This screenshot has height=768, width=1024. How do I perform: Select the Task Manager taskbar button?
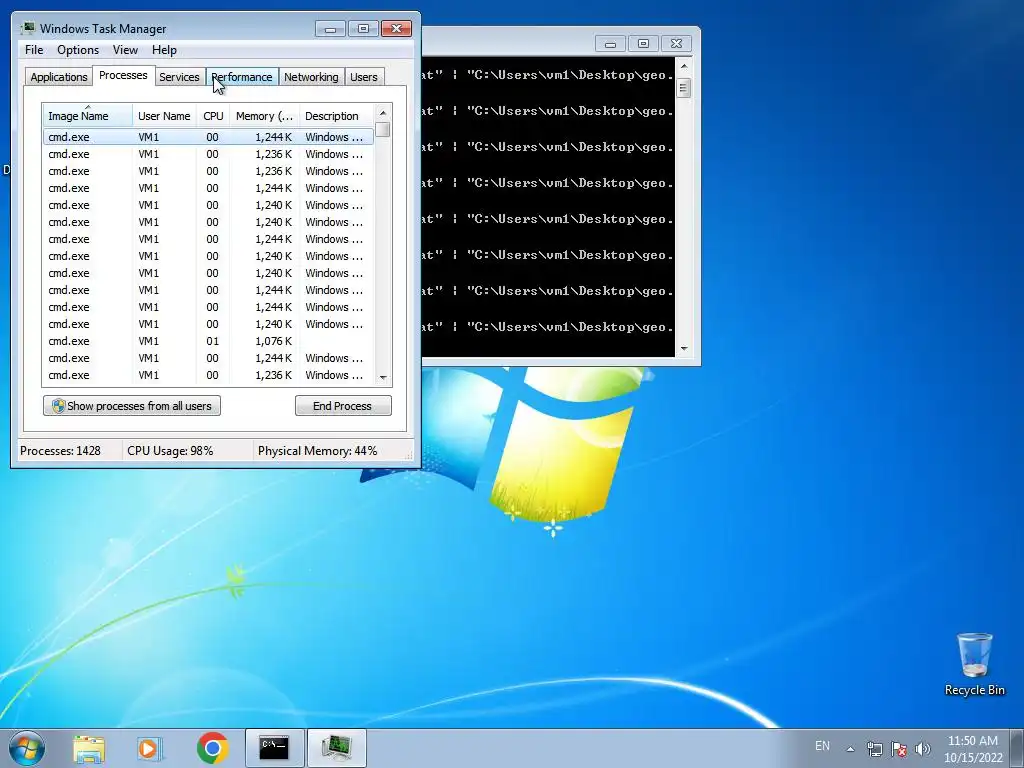point(337,748)
